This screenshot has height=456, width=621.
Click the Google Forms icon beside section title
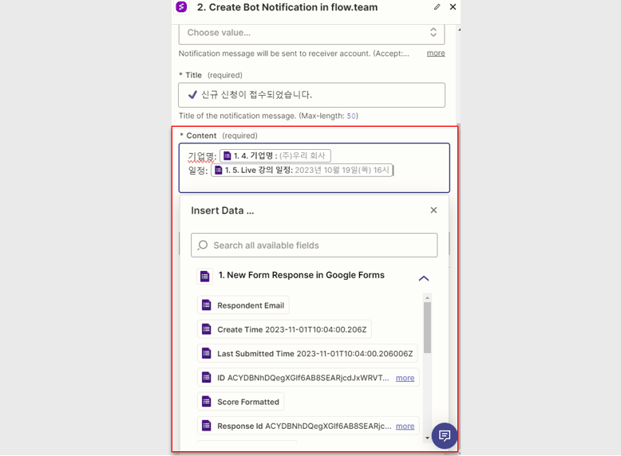coord(205,276)
